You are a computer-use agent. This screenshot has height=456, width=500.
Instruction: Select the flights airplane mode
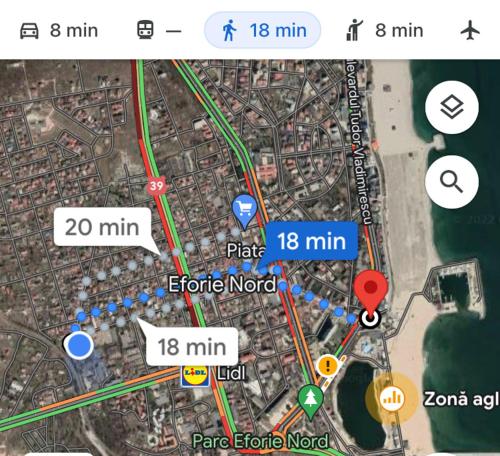click(x=470, y=30)
